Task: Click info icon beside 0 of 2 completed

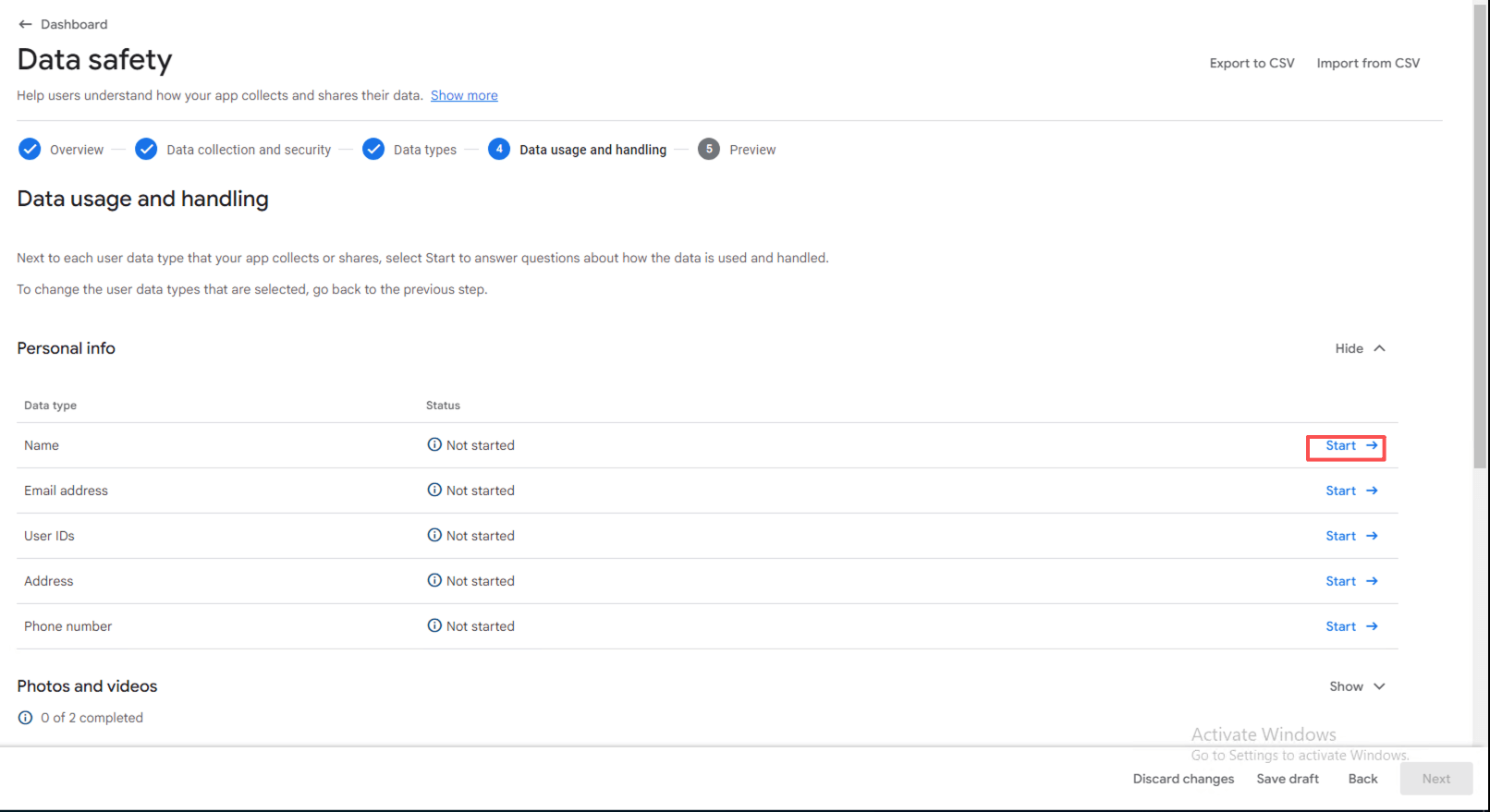Action: [25, 718]
